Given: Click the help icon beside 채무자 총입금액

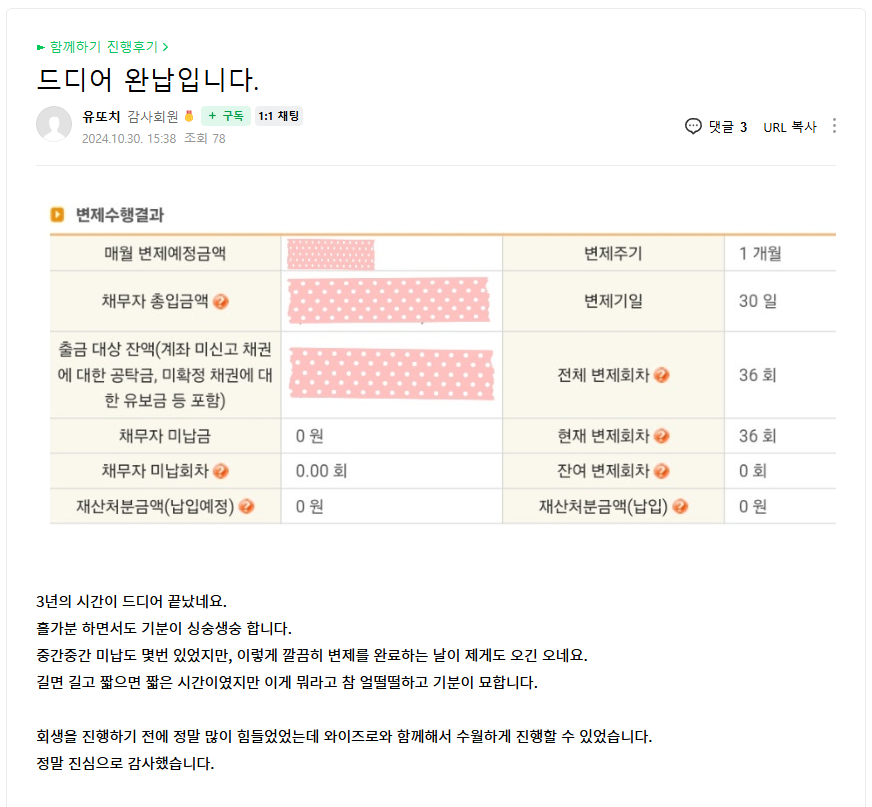Looking at the screenshot, I should [221, 301].
